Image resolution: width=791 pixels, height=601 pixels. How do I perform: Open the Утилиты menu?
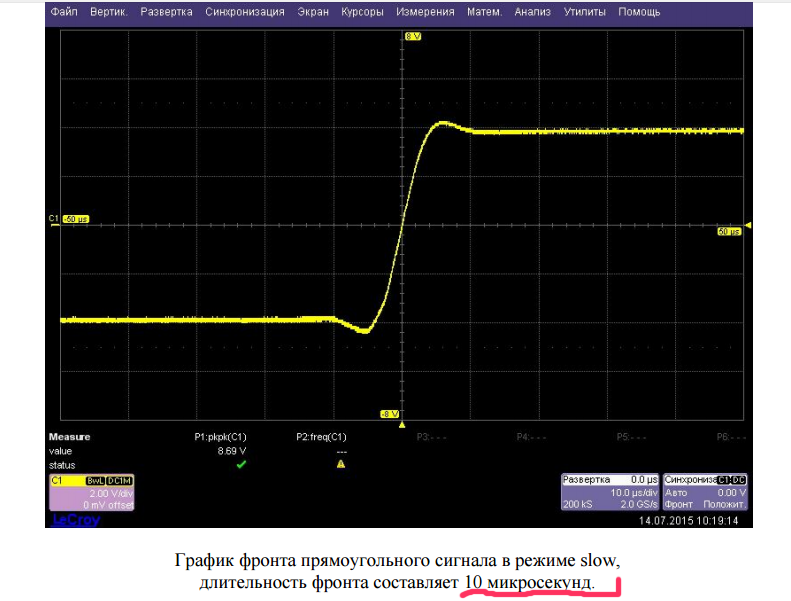click(584, 13)
